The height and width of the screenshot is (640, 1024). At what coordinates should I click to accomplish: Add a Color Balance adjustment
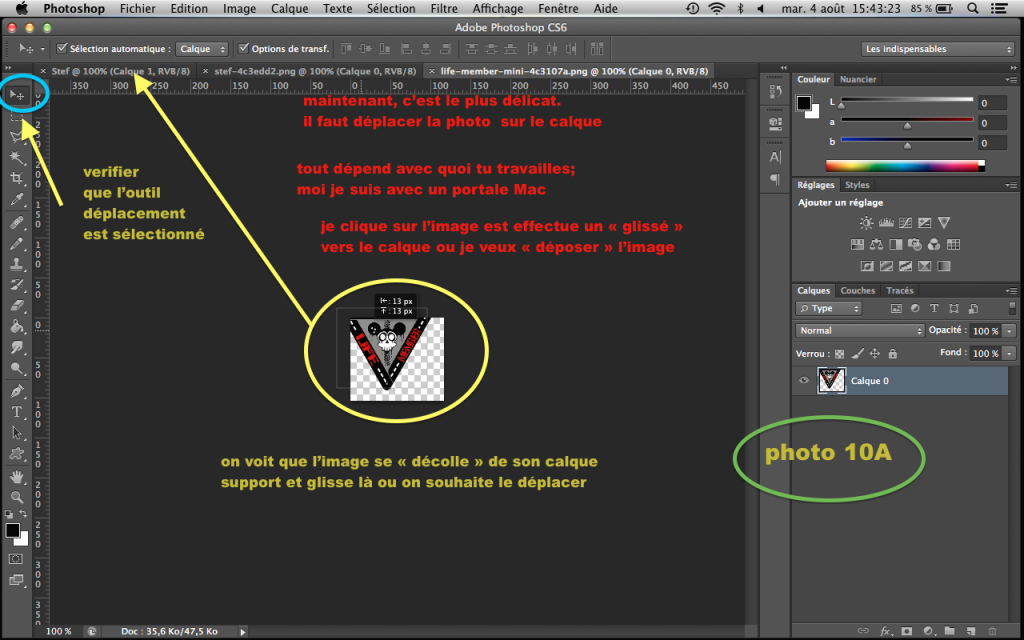pos(876,244)
